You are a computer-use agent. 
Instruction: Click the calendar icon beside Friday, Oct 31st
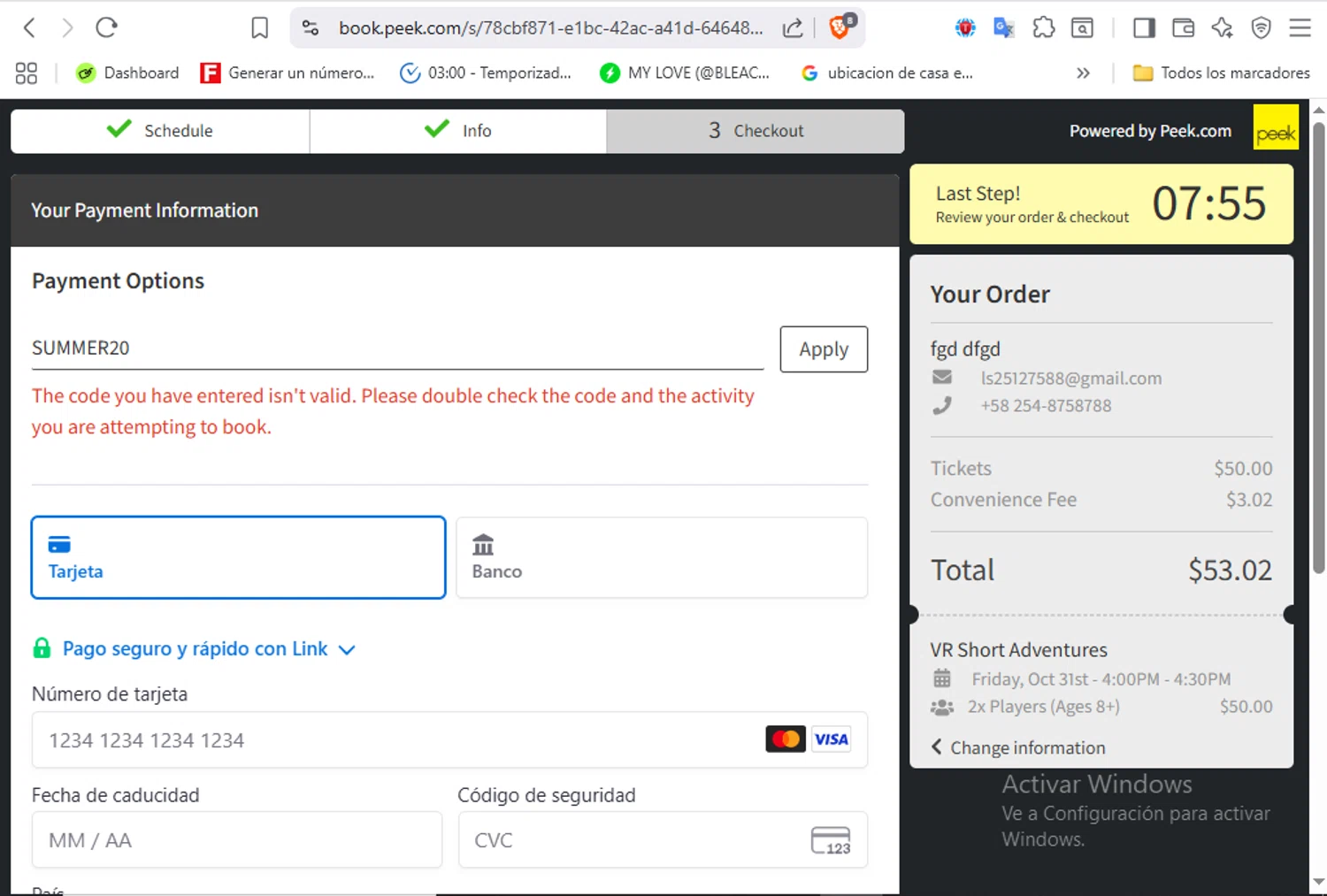point(942,678)
